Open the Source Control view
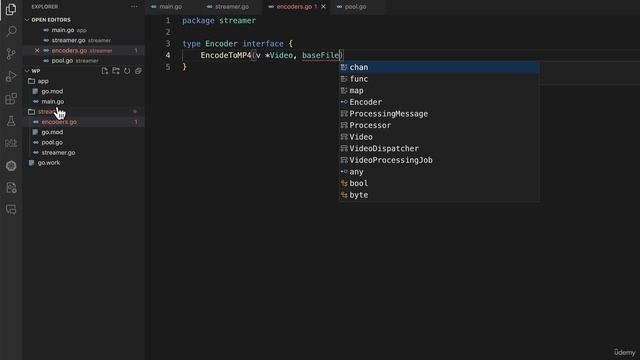This screenshot has height=360, width=640. tap(11, 53)
